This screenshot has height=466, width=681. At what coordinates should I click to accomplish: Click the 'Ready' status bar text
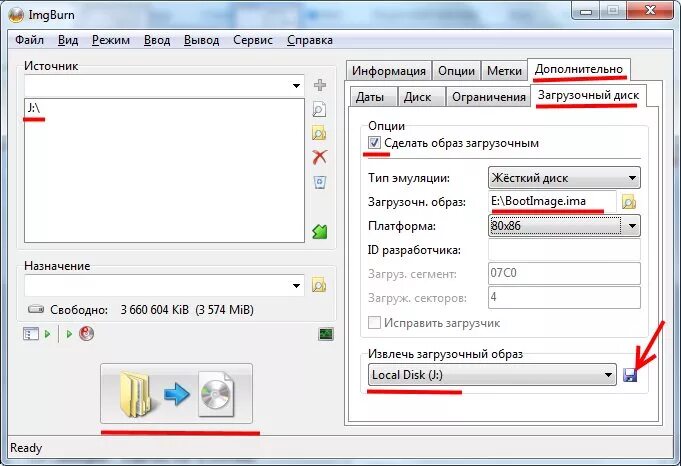tap(26, 448)
